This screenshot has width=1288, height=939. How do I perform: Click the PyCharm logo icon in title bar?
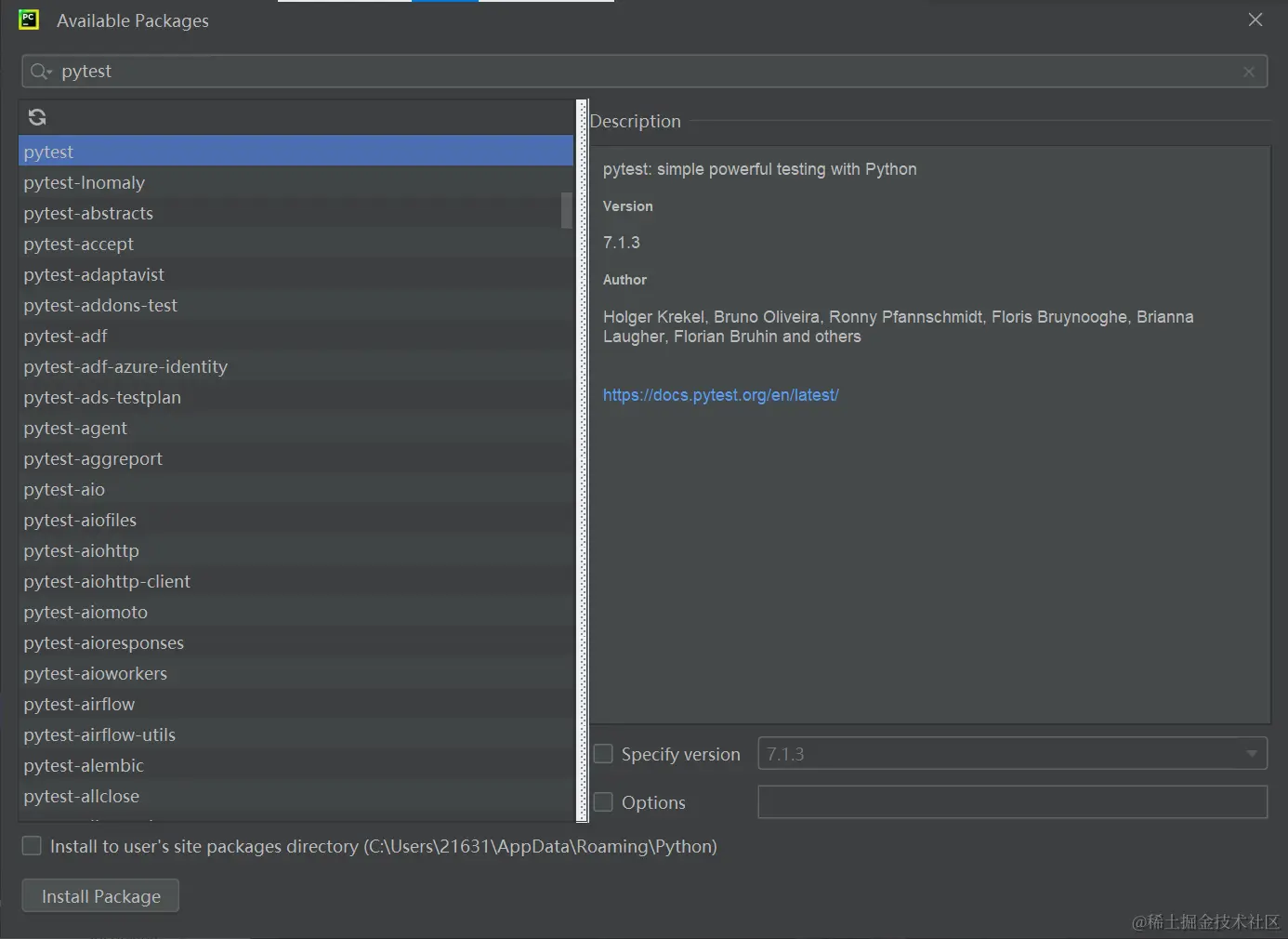coord(29,20)
